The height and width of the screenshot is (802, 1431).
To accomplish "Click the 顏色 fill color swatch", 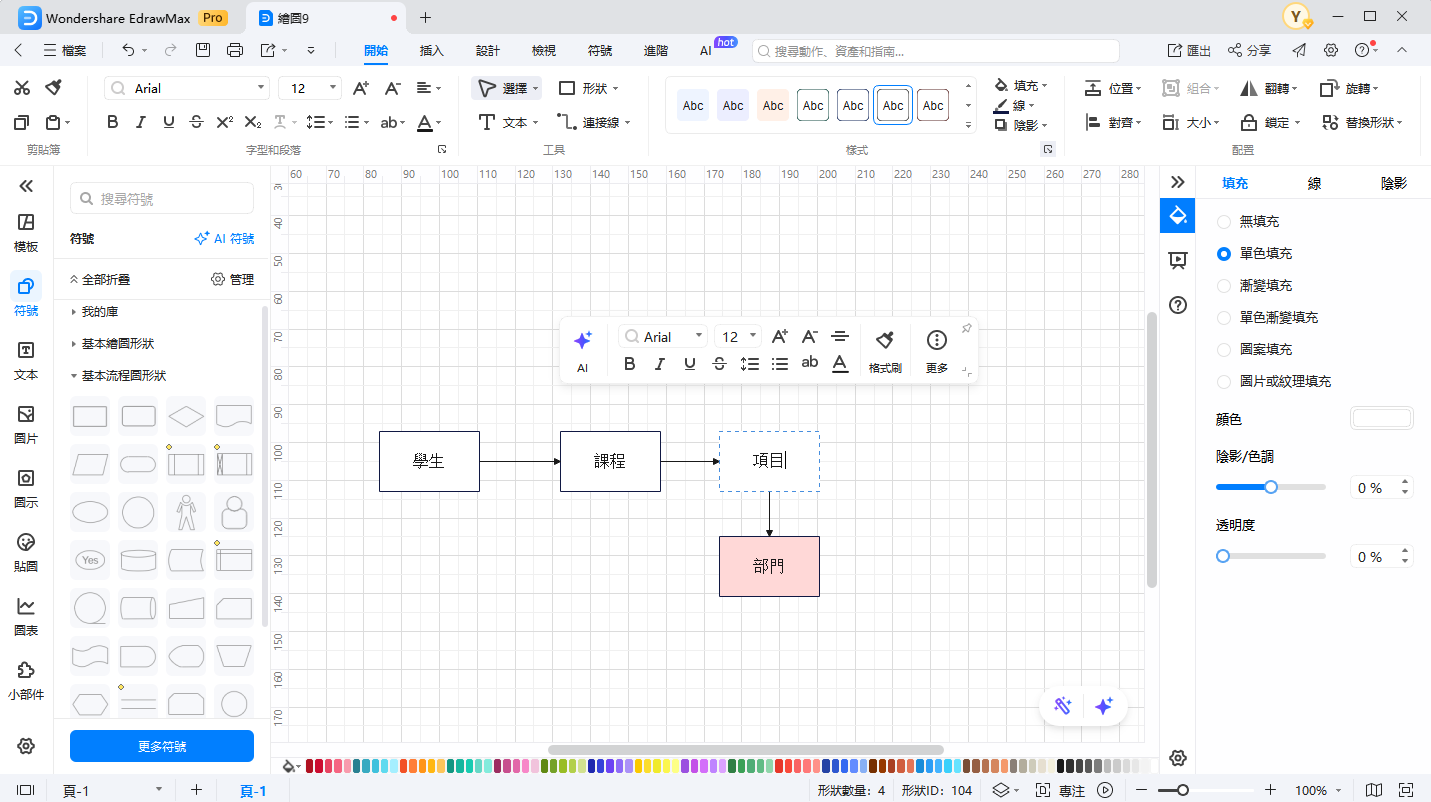I will click(1382, 419).
